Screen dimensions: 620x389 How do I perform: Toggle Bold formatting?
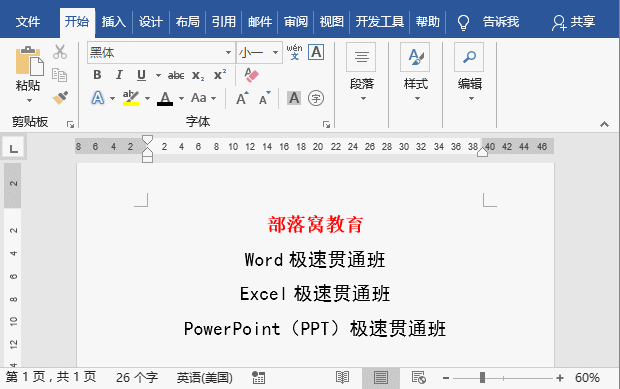[x=97, y=75]
